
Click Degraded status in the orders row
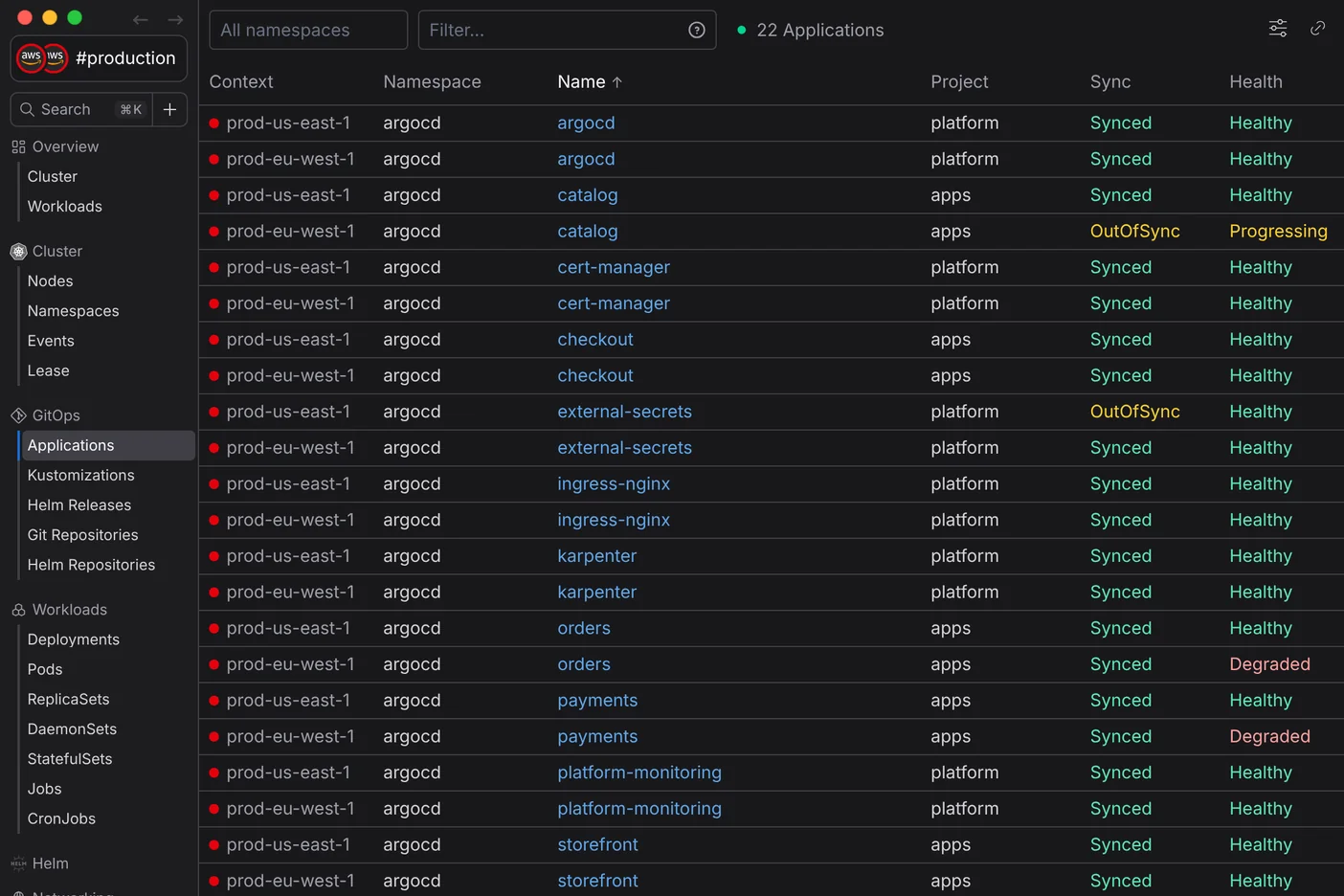[1269, 664]
